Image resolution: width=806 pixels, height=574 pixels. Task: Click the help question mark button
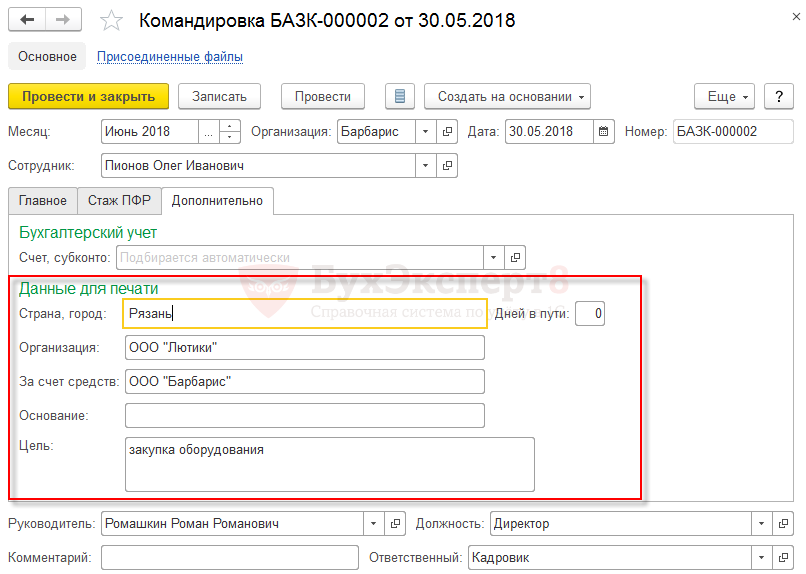coord(778,96)
